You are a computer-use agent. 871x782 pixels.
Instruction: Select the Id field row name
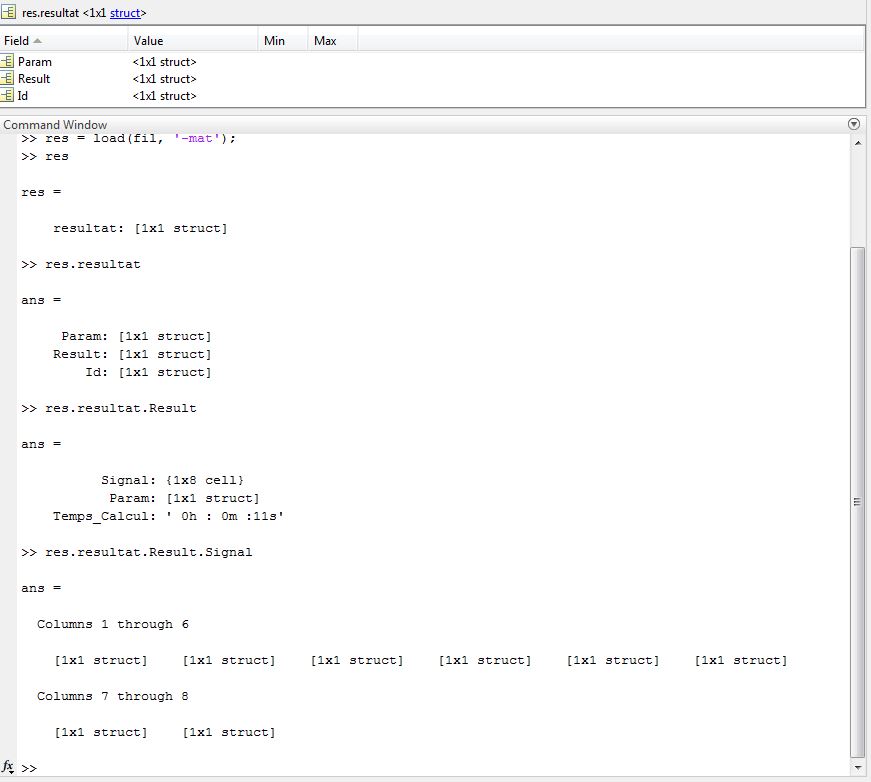pyautogui.click(x=23, y=96)
